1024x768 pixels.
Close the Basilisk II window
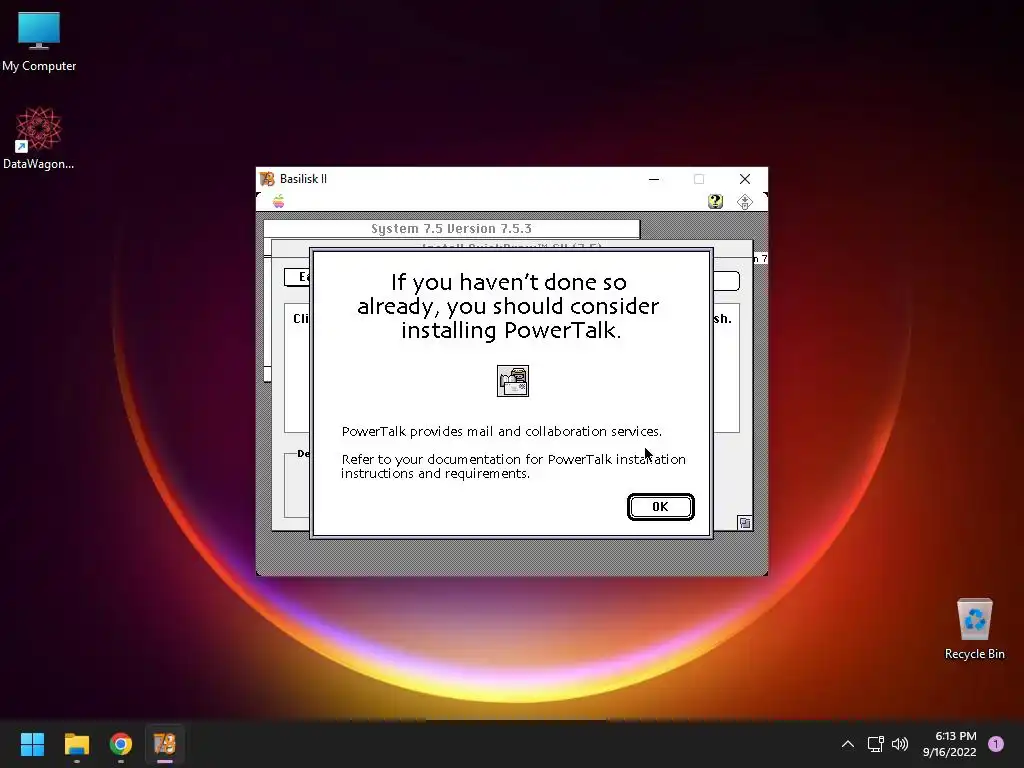[x=744, y=179]
